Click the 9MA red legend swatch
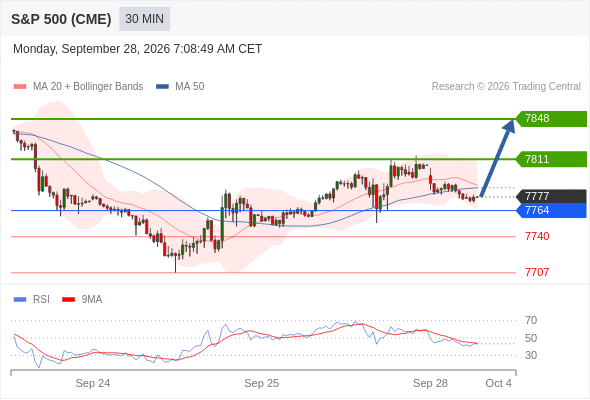The image size is (590, 400). (68, 300)
